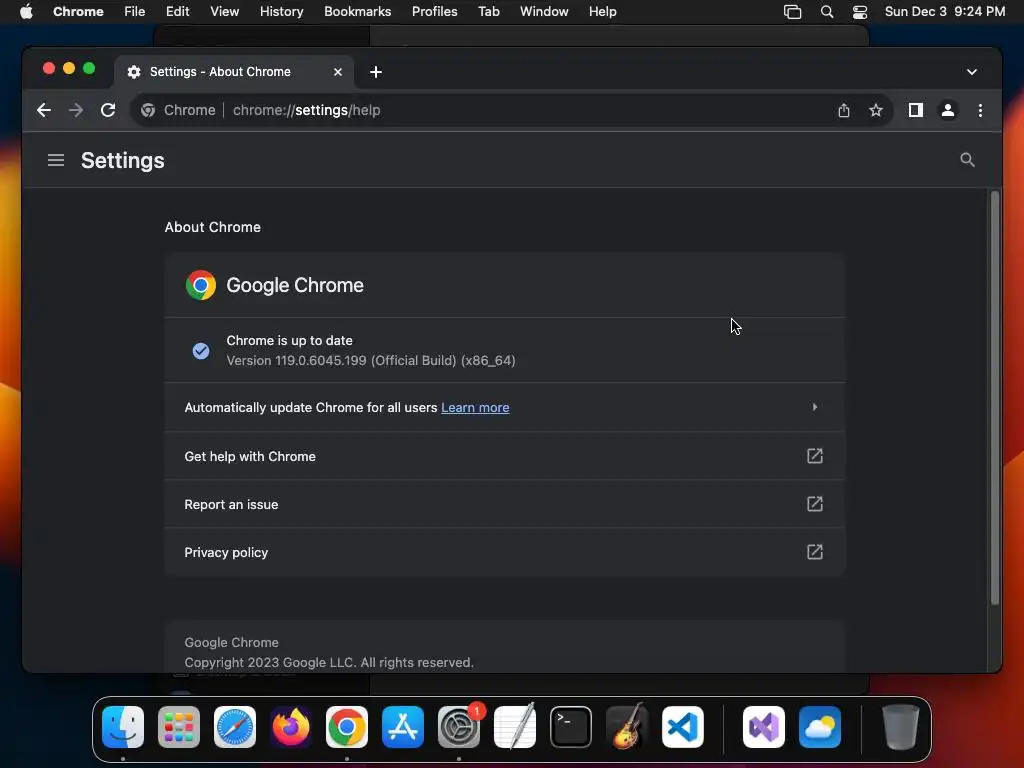The height and width of the screenshot is (768, 1024).
Task: Launch Visual Studio Code from the Dock
Action: 682,727
